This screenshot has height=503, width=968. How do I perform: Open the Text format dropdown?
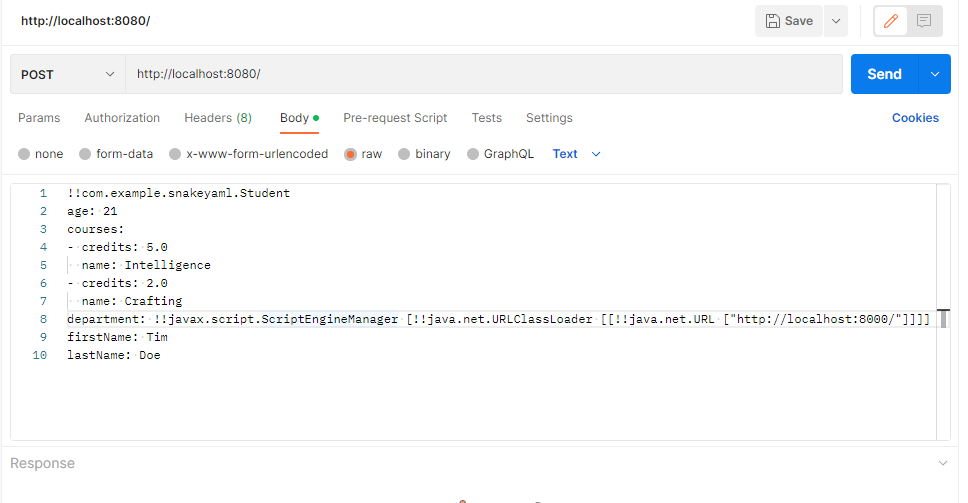click(x=577, y=154)
